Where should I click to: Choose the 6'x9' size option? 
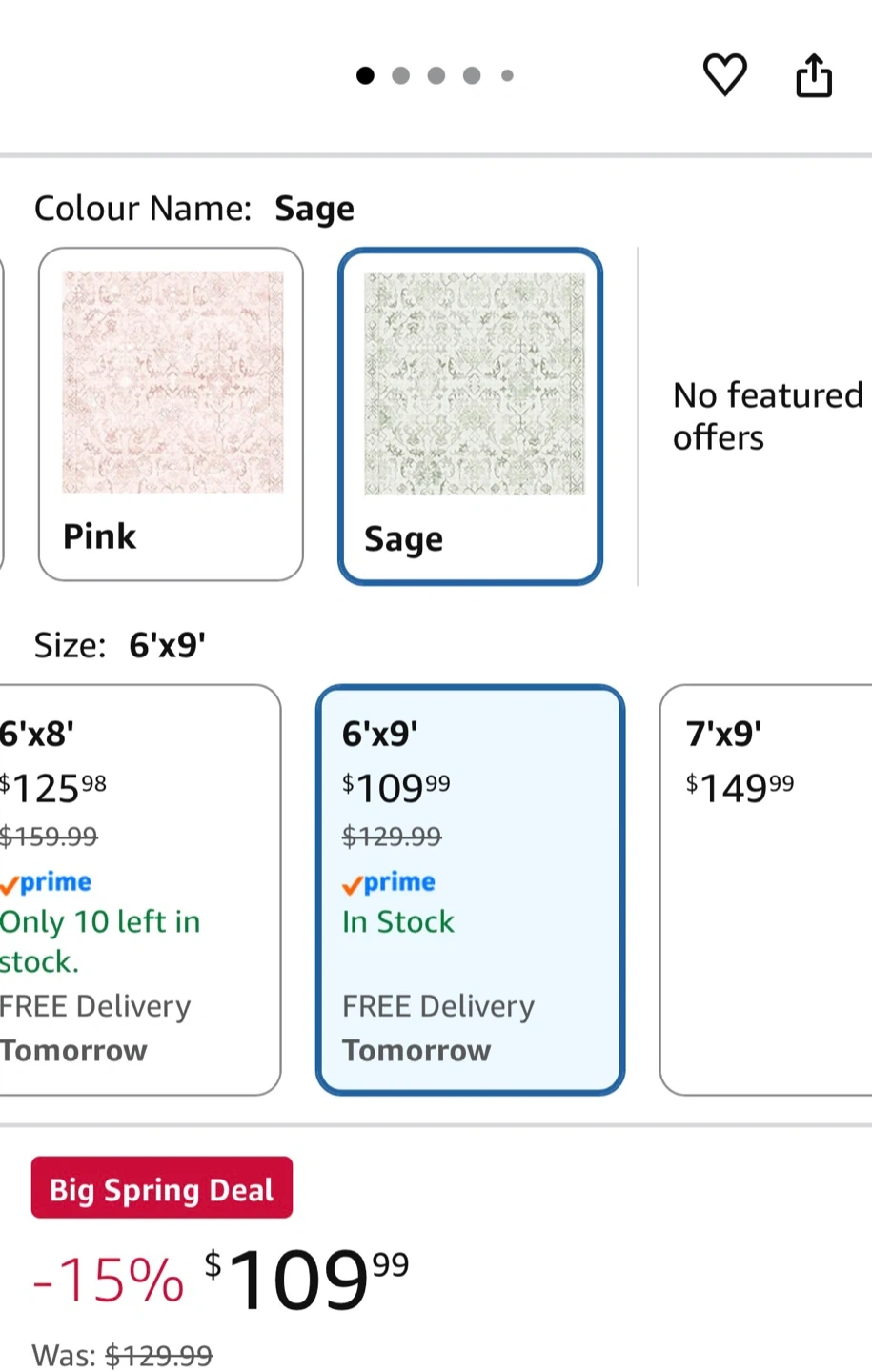[x=470, y=890]
